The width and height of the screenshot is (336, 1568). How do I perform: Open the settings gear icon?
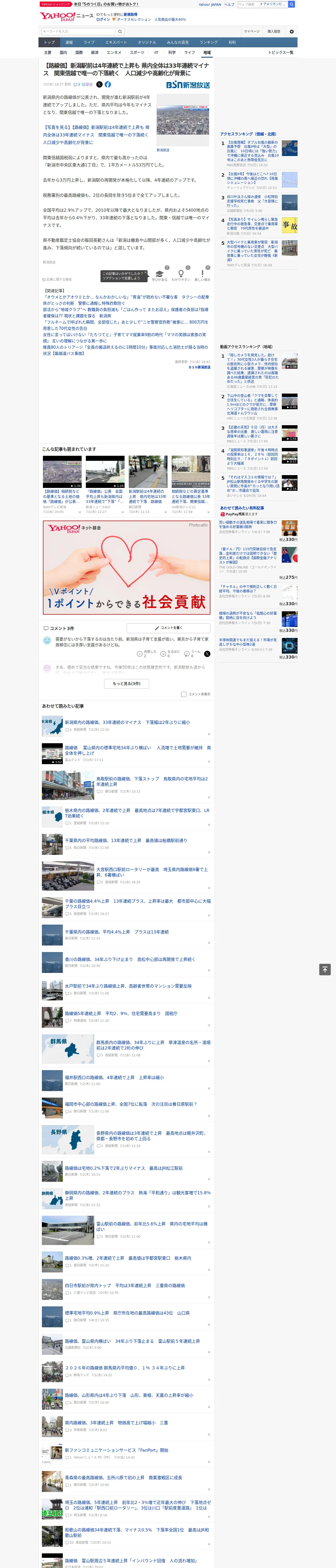292,32
